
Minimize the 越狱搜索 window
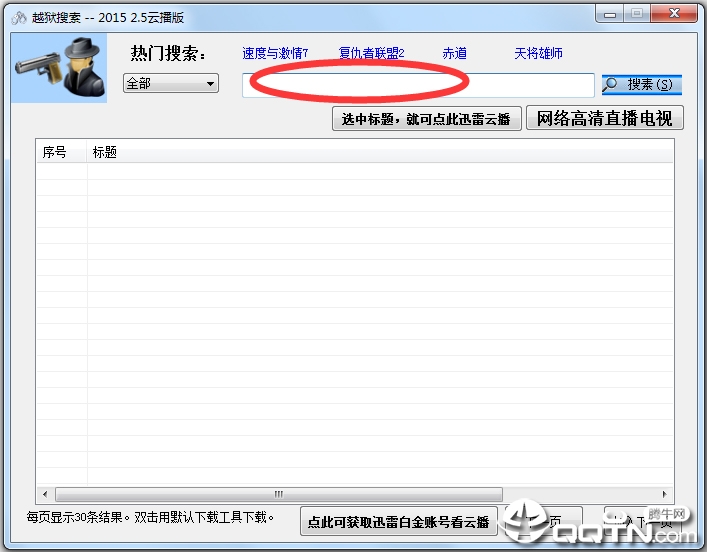(x=610, y=14)
